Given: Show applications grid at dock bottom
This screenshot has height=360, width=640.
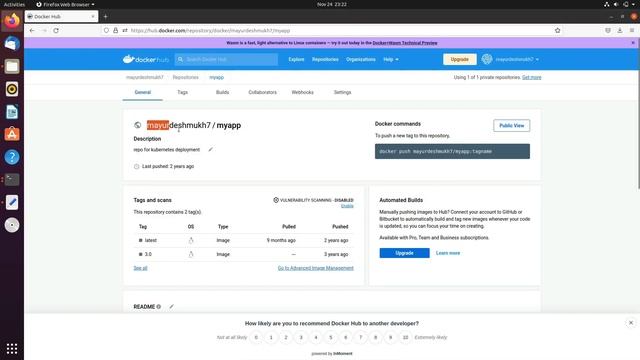Looking at the screenshot, I should [12, 349].
